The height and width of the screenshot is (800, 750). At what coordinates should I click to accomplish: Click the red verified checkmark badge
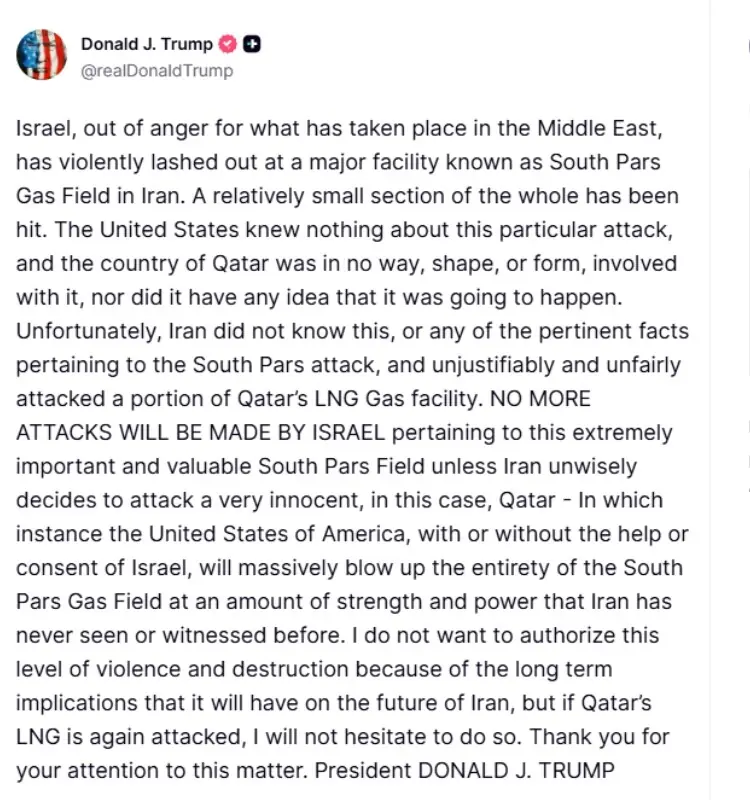pos(228,44)
